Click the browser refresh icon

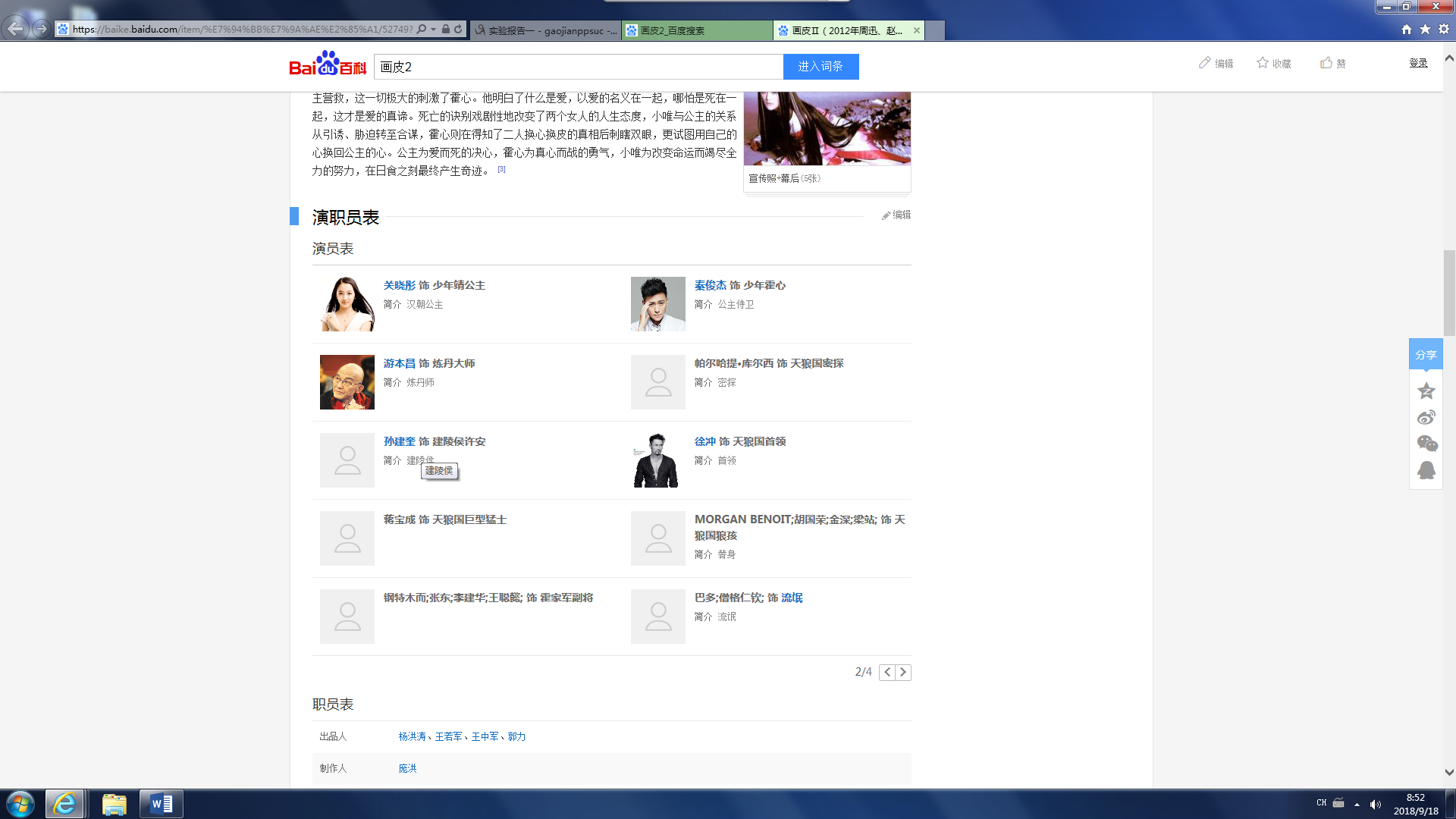click(458, 30)
